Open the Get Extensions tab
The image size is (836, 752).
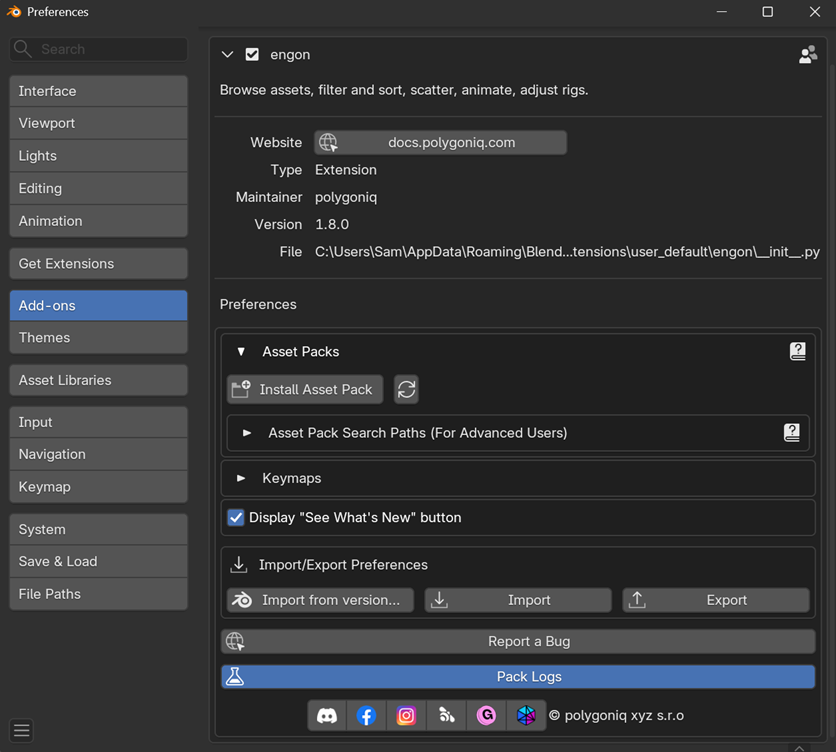click(99, 263)
